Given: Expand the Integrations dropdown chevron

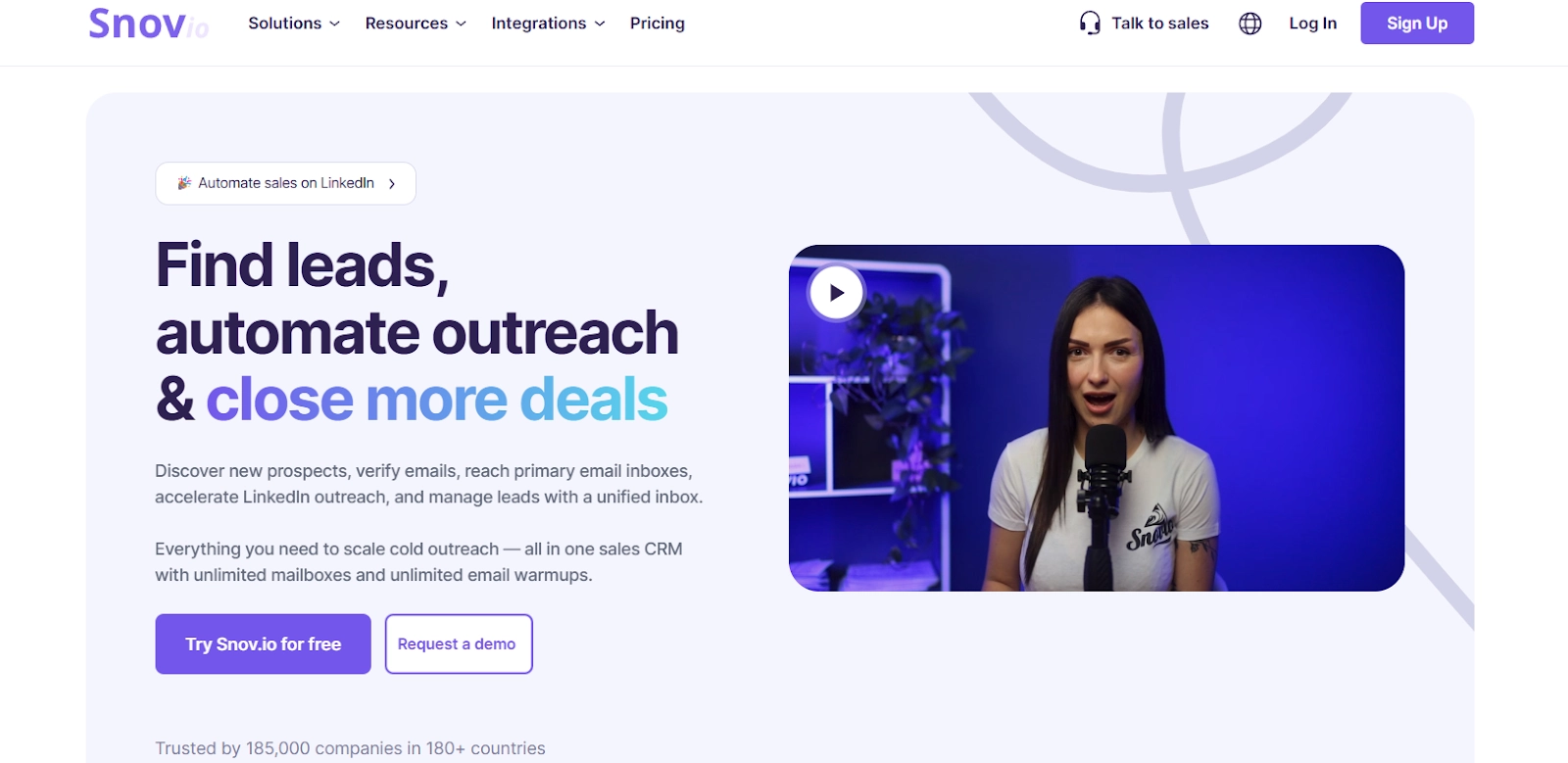Looking at the screenshot, I should pos(600,24).
